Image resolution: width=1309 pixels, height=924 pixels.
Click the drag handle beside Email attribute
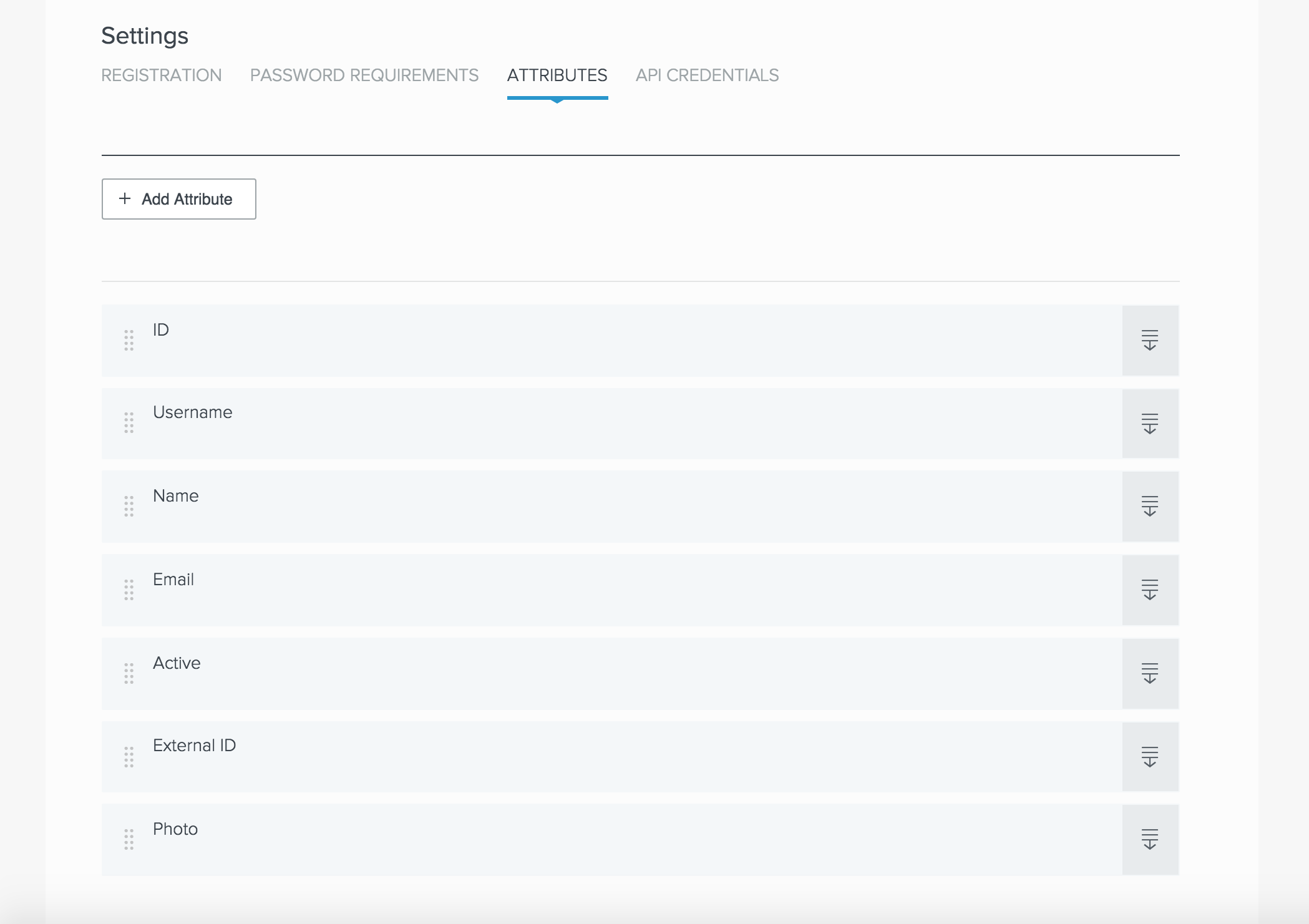[x=129, y=590]
